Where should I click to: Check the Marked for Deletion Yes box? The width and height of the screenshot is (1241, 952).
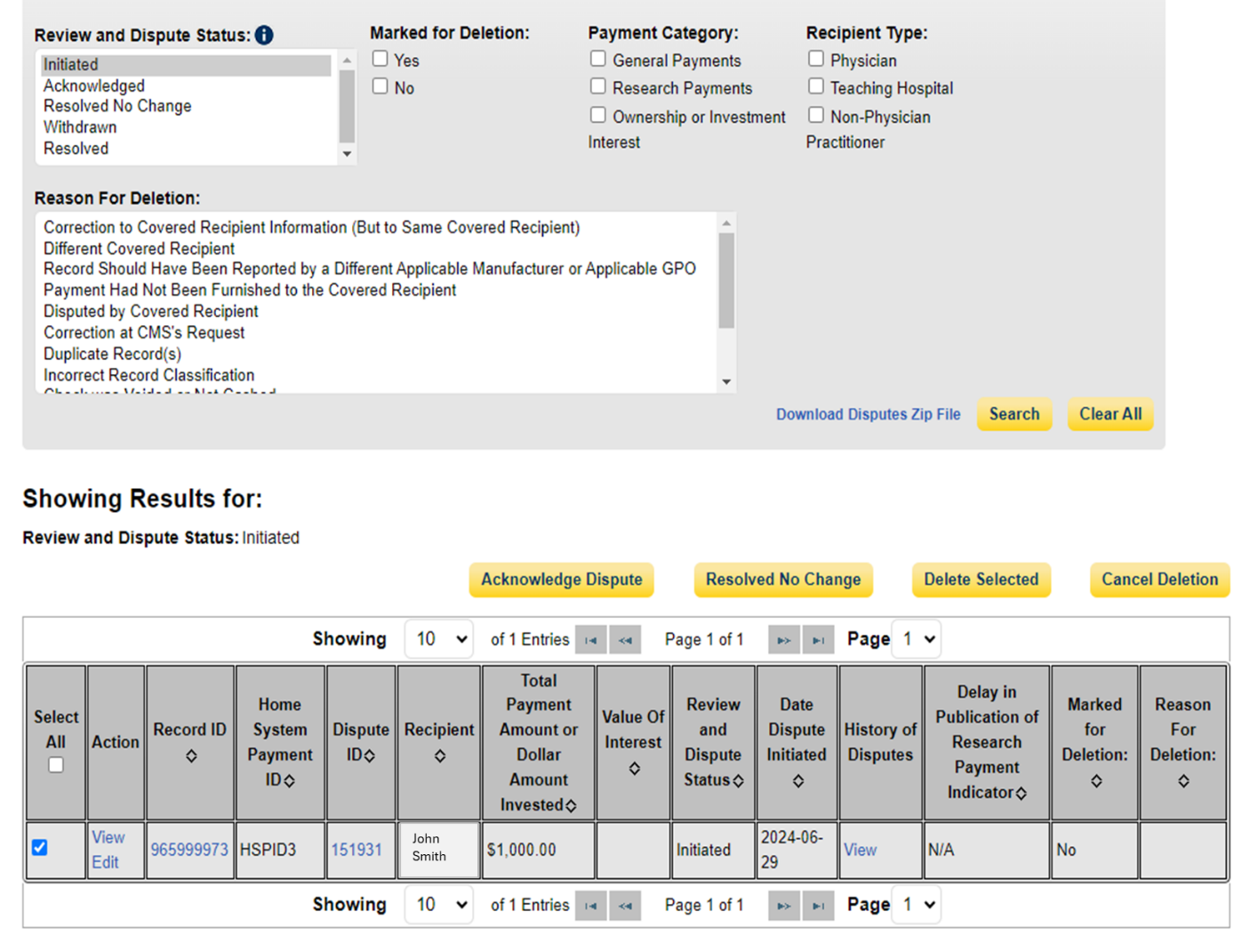point(380,59)
